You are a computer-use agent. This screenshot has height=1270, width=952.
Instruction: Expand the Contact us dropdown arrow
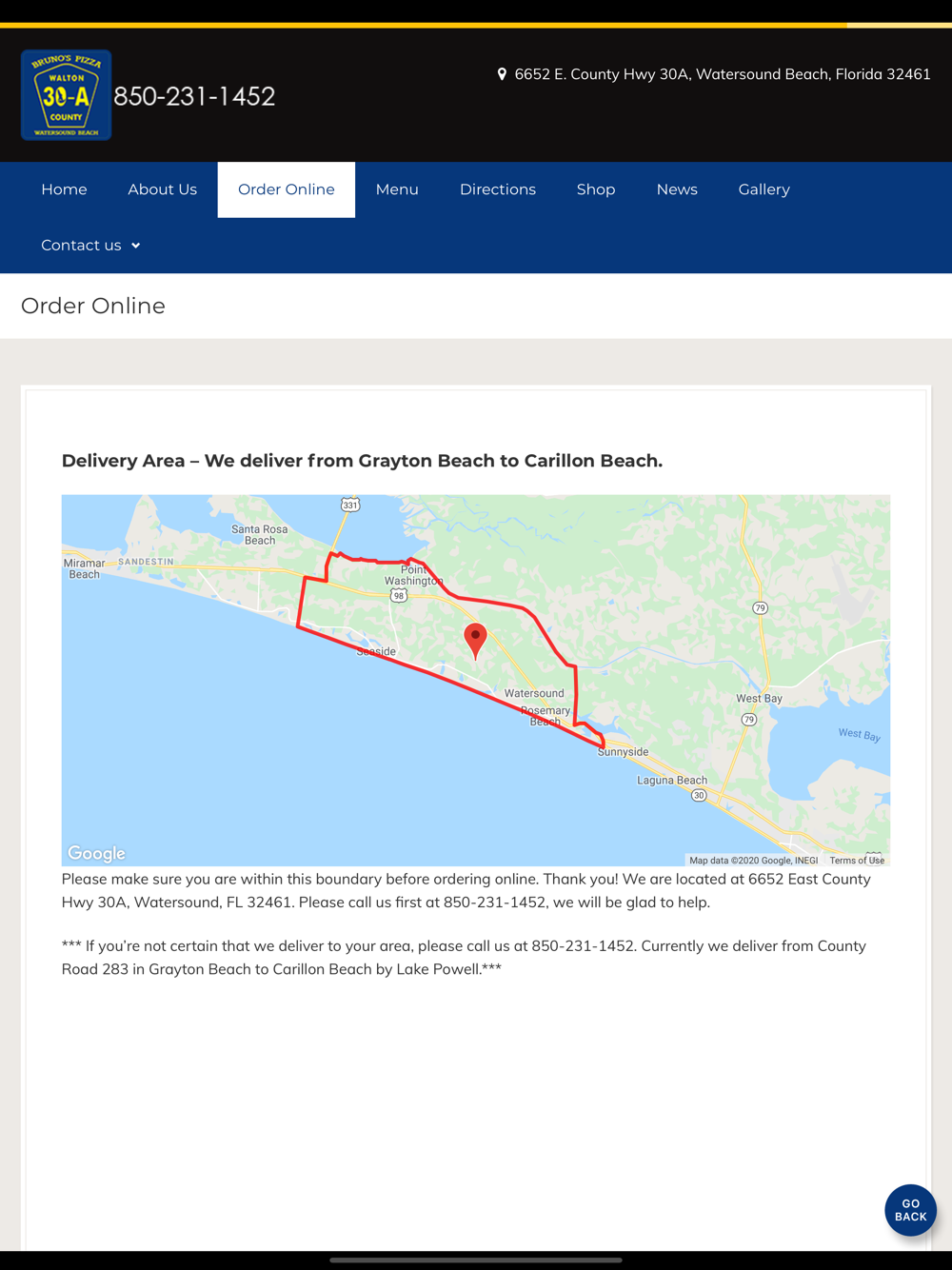[136, 246]
